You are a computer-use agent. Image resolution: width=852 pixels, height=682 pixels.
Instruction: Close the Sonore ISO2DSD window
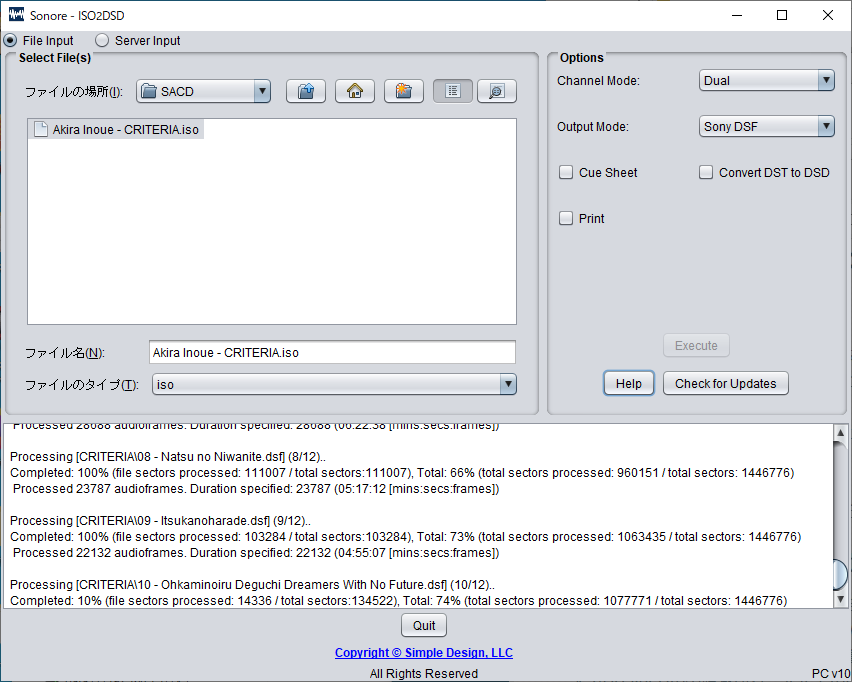pyautogui.click(x=828, y=15)
